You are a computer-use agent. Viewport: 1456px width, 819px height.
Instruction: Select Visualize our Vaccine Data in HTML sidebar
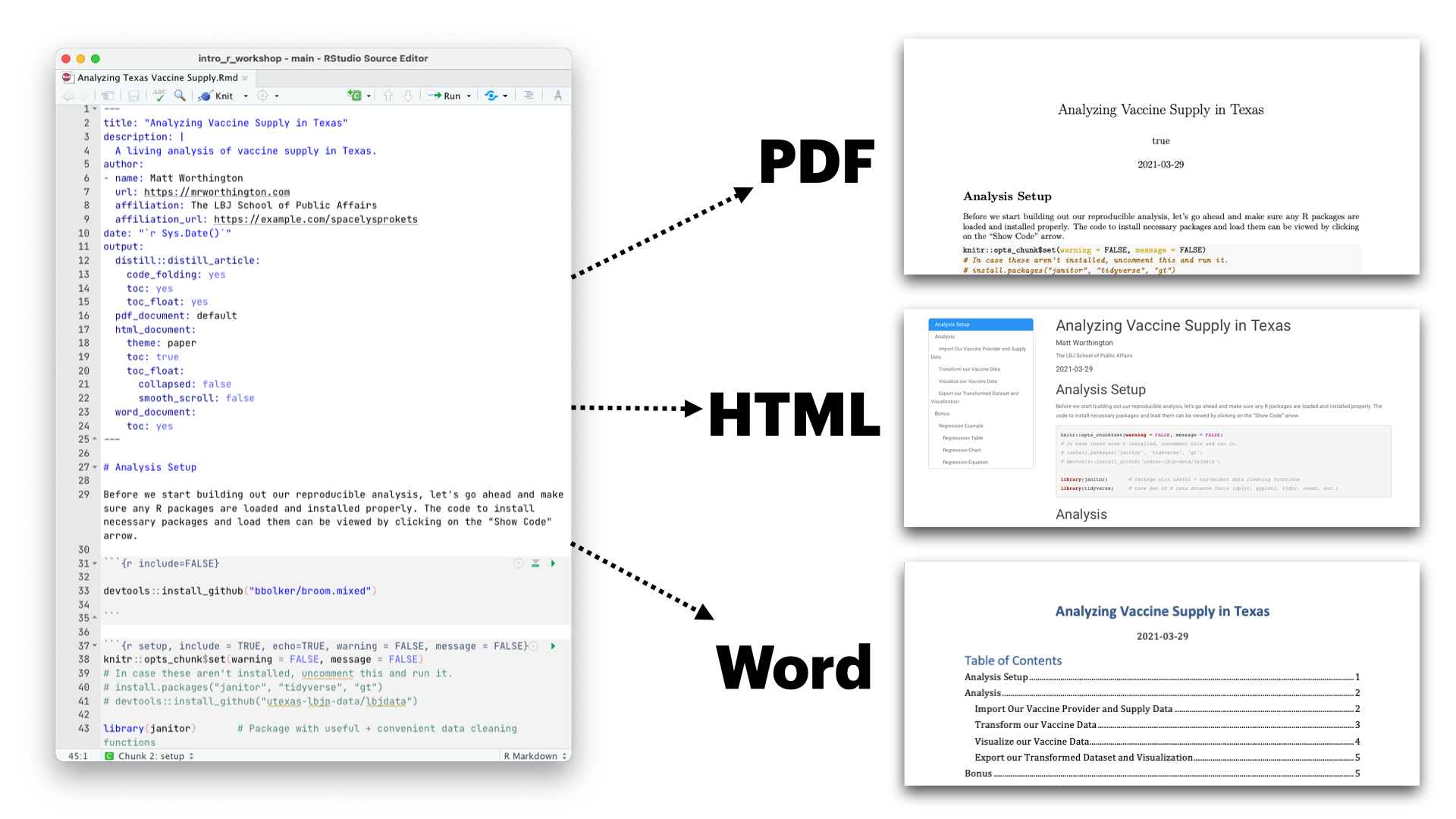968,381
